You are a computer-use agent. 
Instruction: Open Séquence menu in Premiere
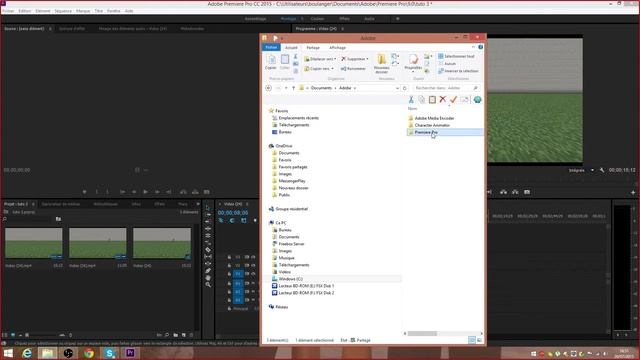tap(63, 11)
